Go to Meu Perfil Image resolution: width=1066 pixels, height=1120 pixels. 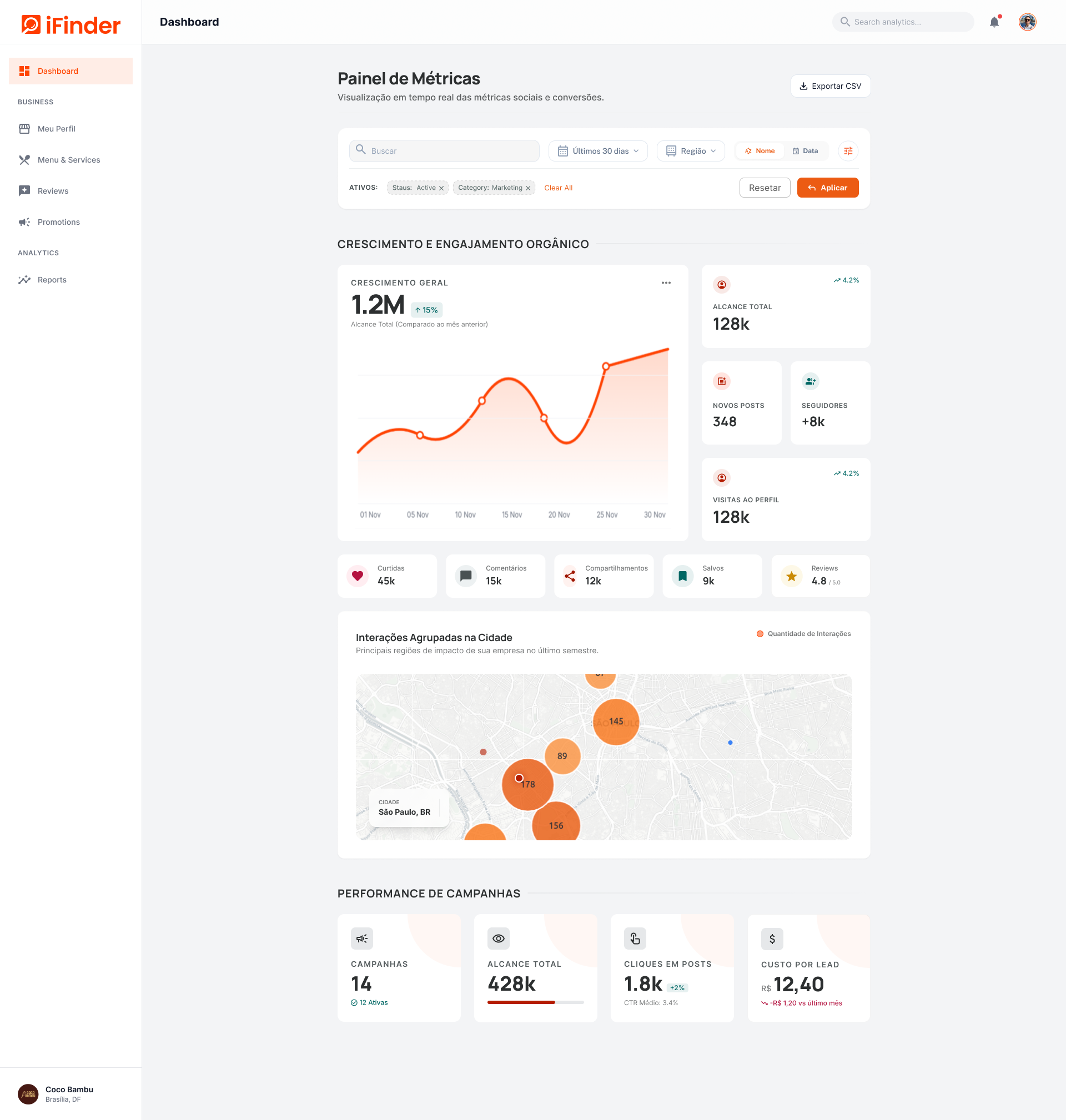pyautogui.click(x=71, y=129)
